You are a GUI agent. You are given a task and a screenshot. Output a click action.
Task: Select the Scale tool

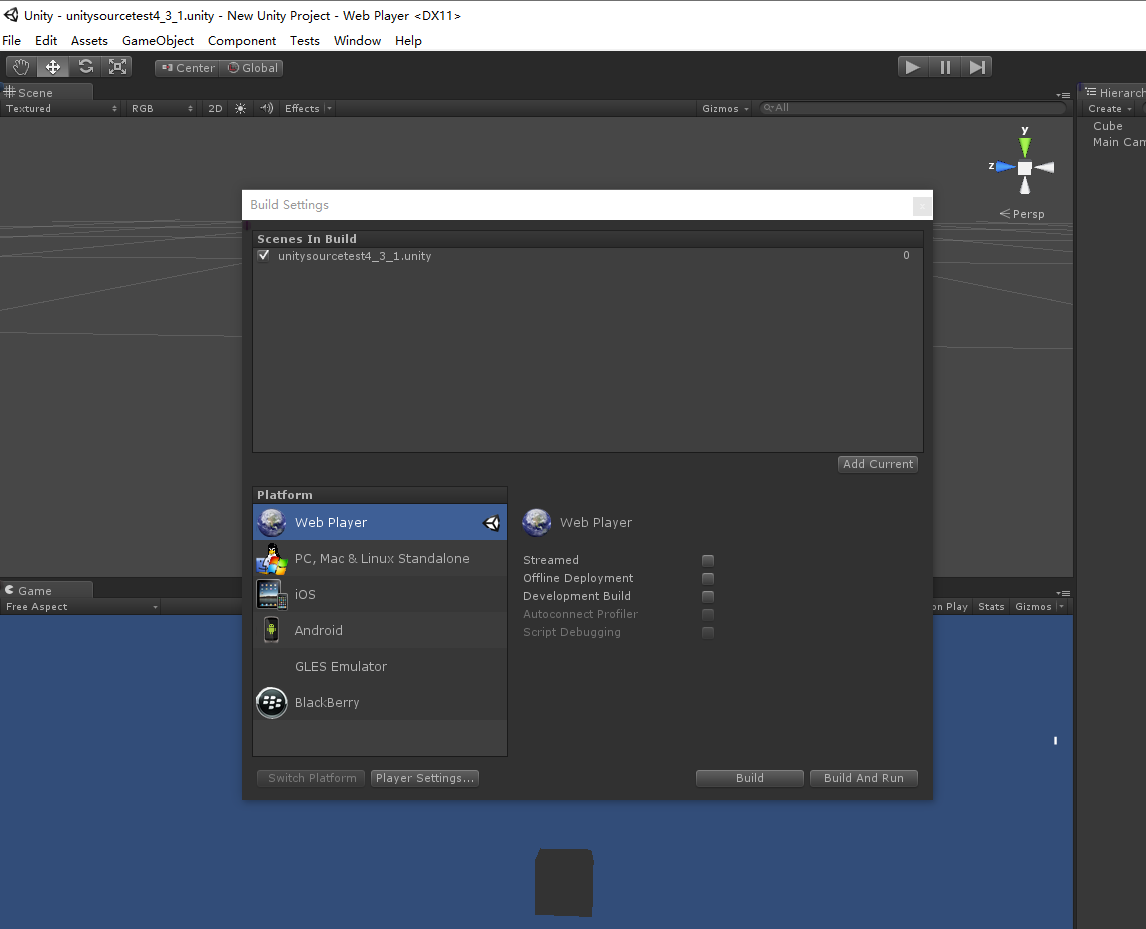(x=117, y=66)
